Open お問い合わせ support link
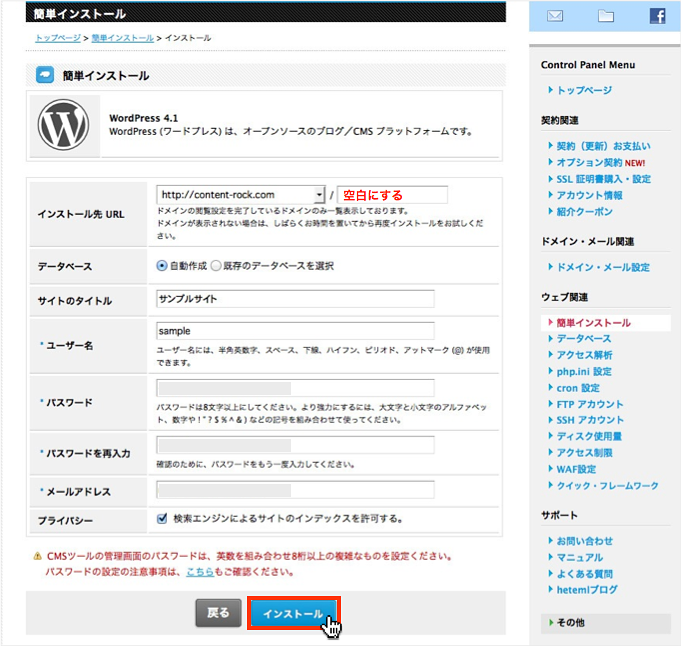This screenshot has width=681, height=646. (585, 541)
